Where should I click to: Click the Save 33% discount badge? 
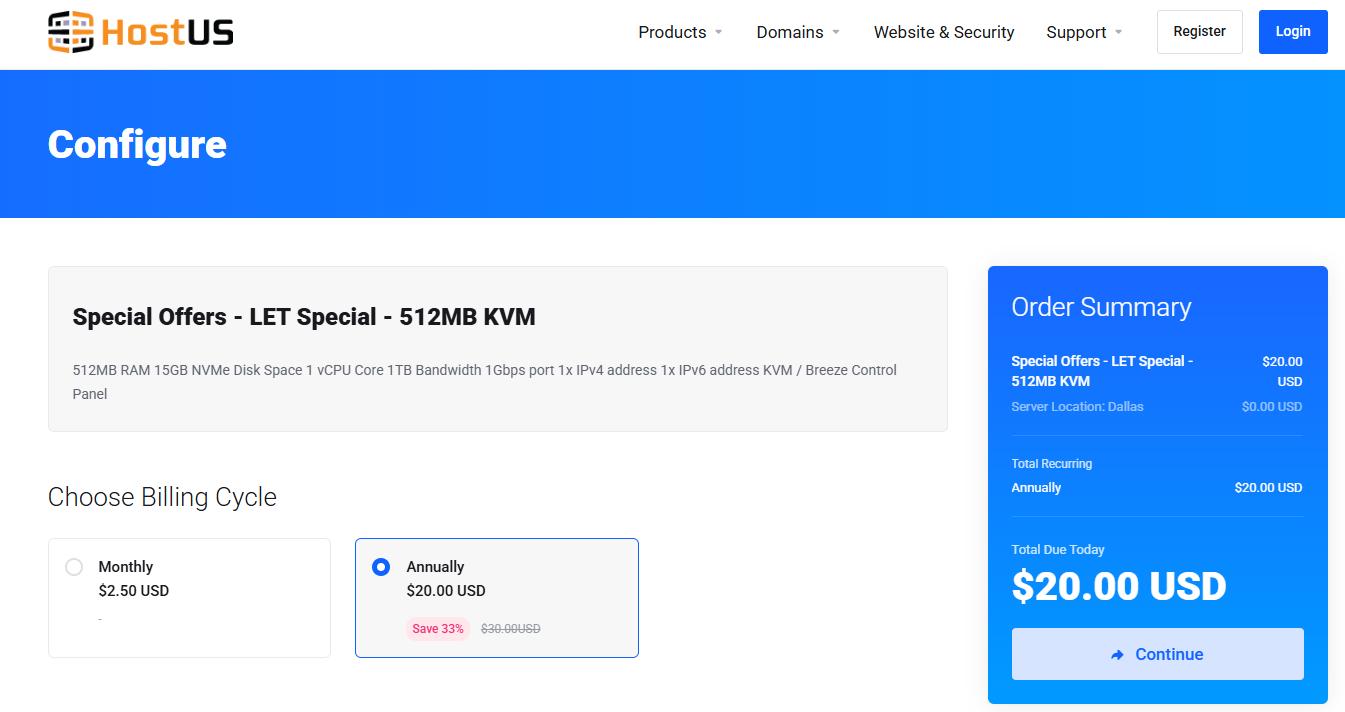click(438, 628)
